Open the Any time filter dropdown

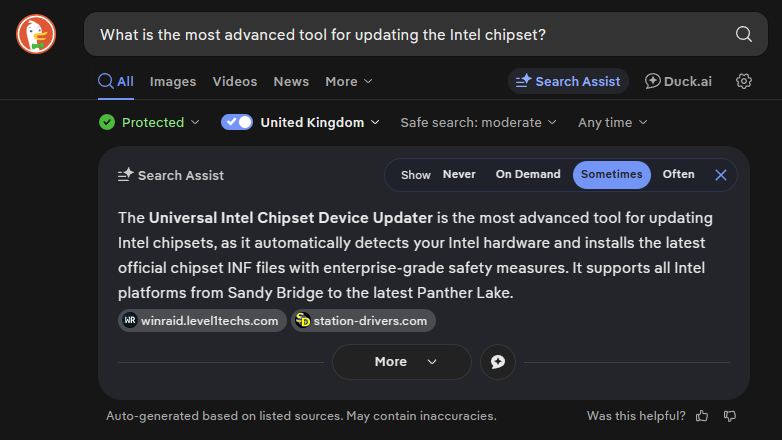coord(612,123)
